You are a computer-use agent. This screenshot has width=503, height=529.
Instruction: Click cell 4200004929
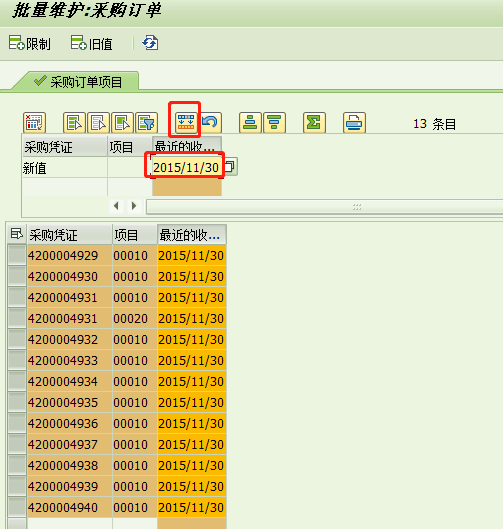point(69,255)
